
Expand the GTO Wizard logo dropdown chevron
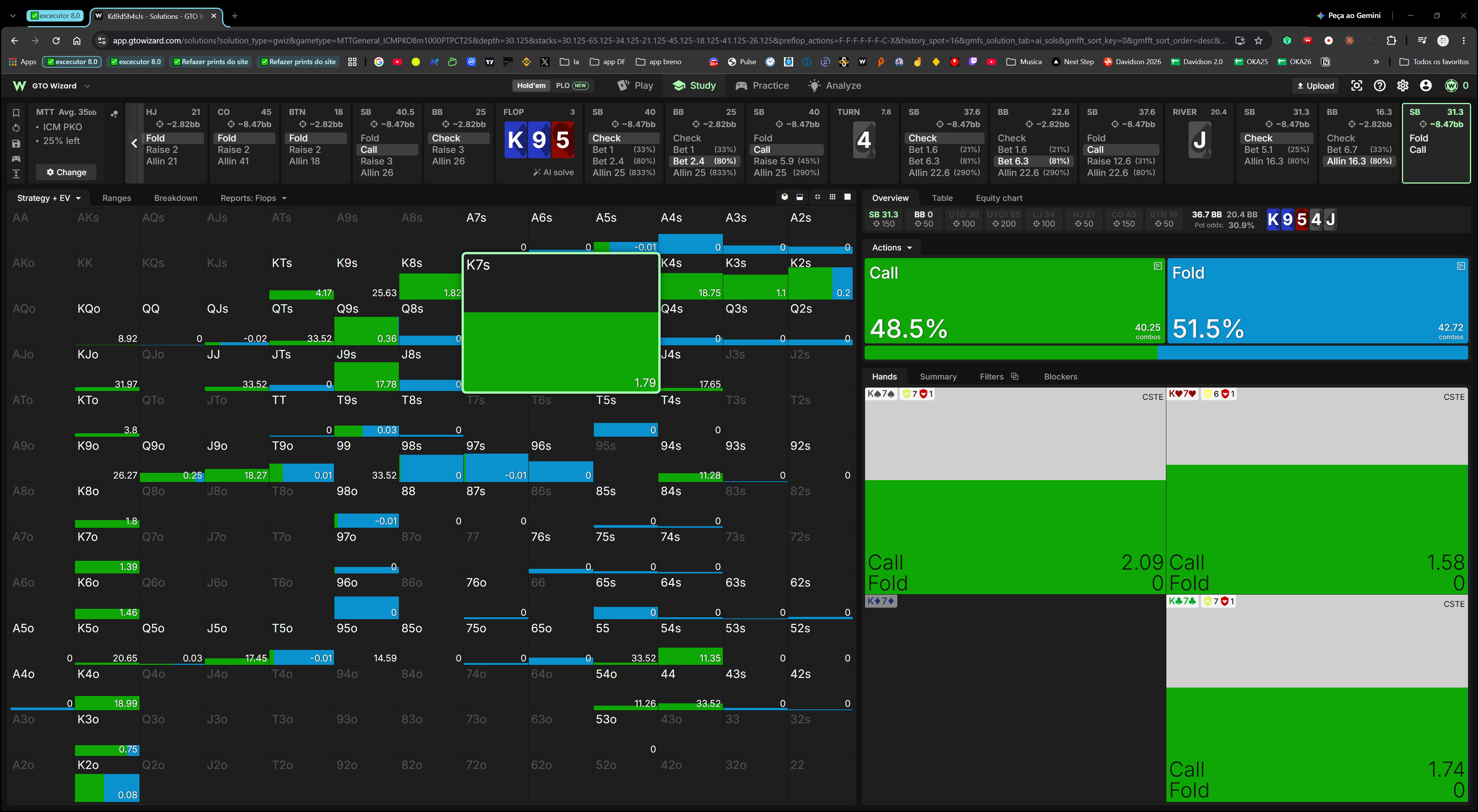pos(87,86)
